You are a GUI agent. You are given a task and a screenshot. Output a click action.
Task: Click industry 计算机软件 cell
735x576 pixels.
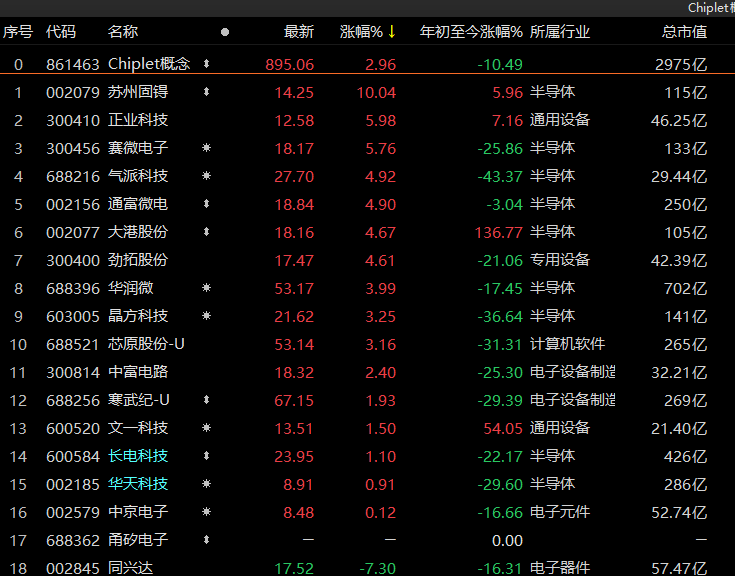[x=567, y=344]
